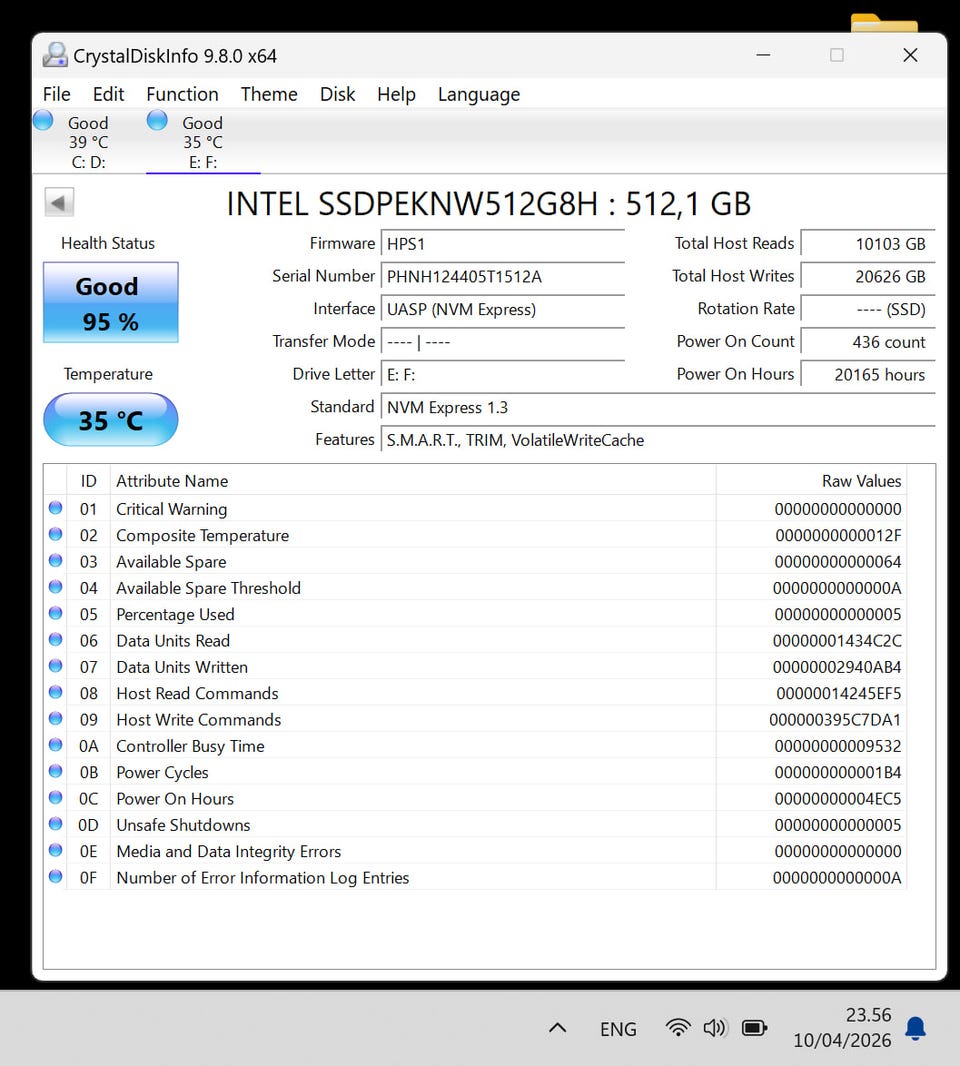Viewport: 960px width, 1066px height.
Task: Click the Good 95 % health status button
Action: pos(110,303)
